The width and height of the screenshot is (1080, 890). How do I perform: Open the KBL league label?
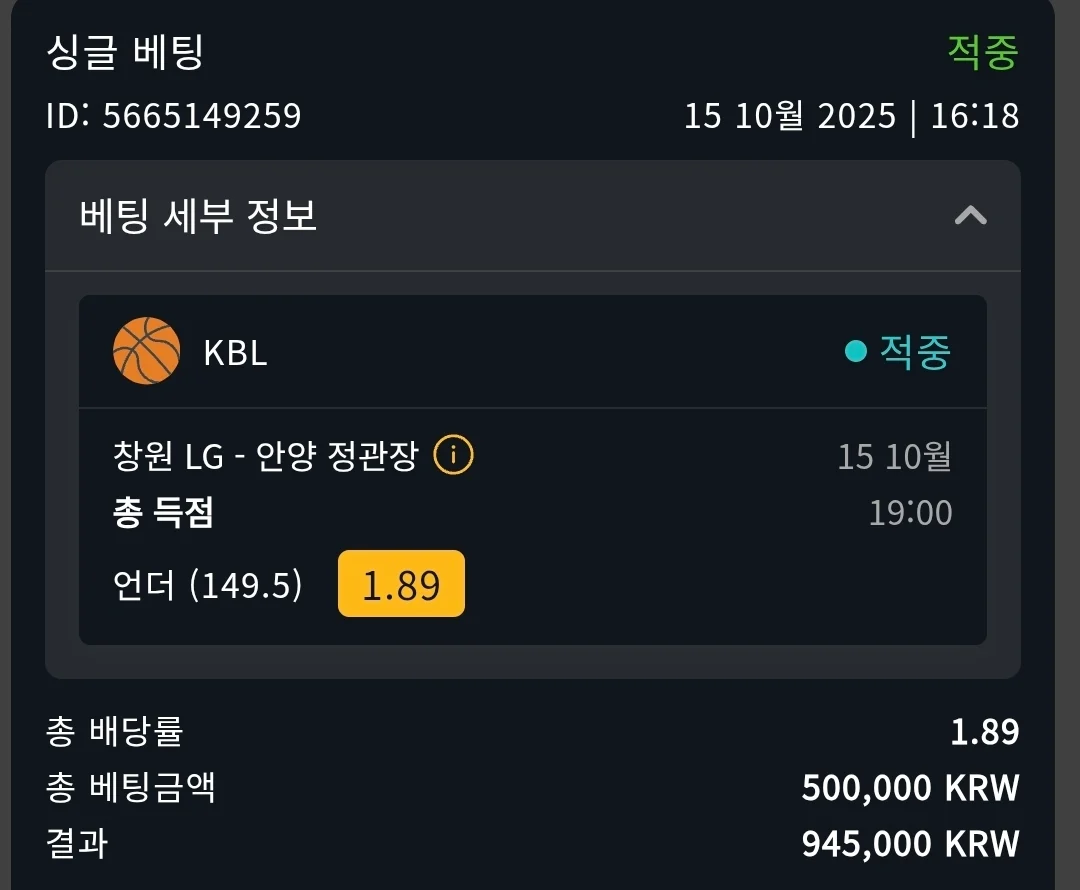(x=235, y=352)
